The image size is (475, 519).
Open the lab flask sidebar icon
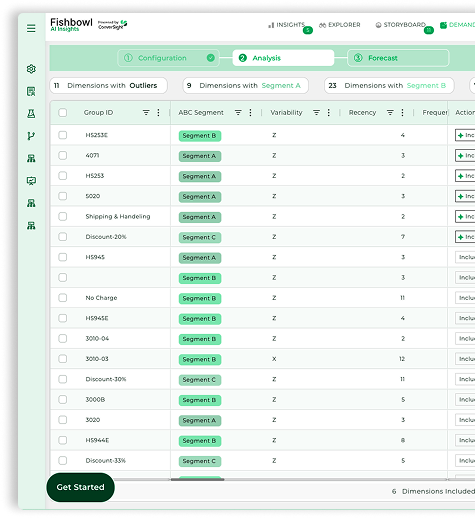(31, 114)
